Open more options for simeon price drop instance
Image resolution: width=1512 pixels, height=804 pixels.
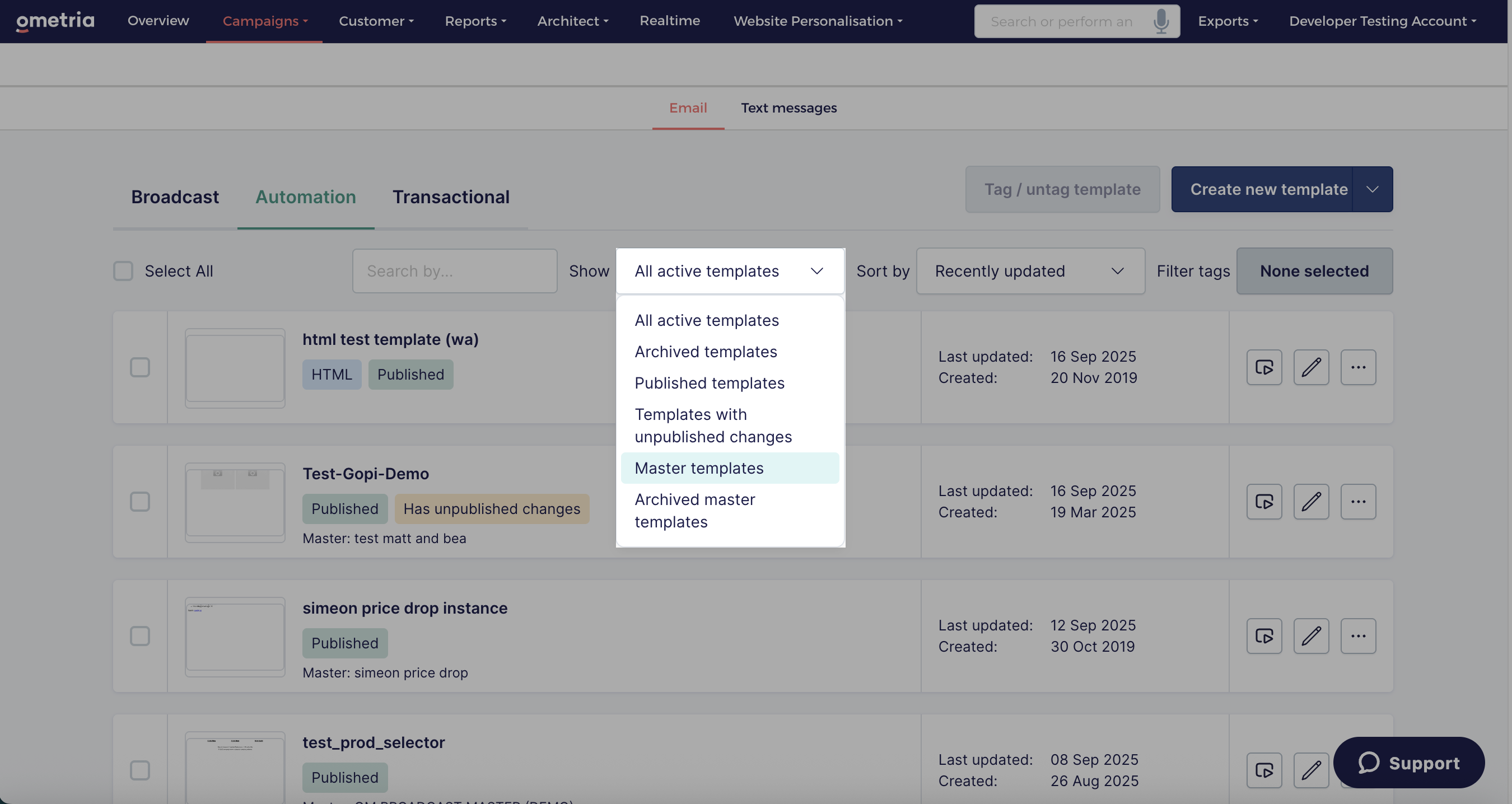[1357, 636]
